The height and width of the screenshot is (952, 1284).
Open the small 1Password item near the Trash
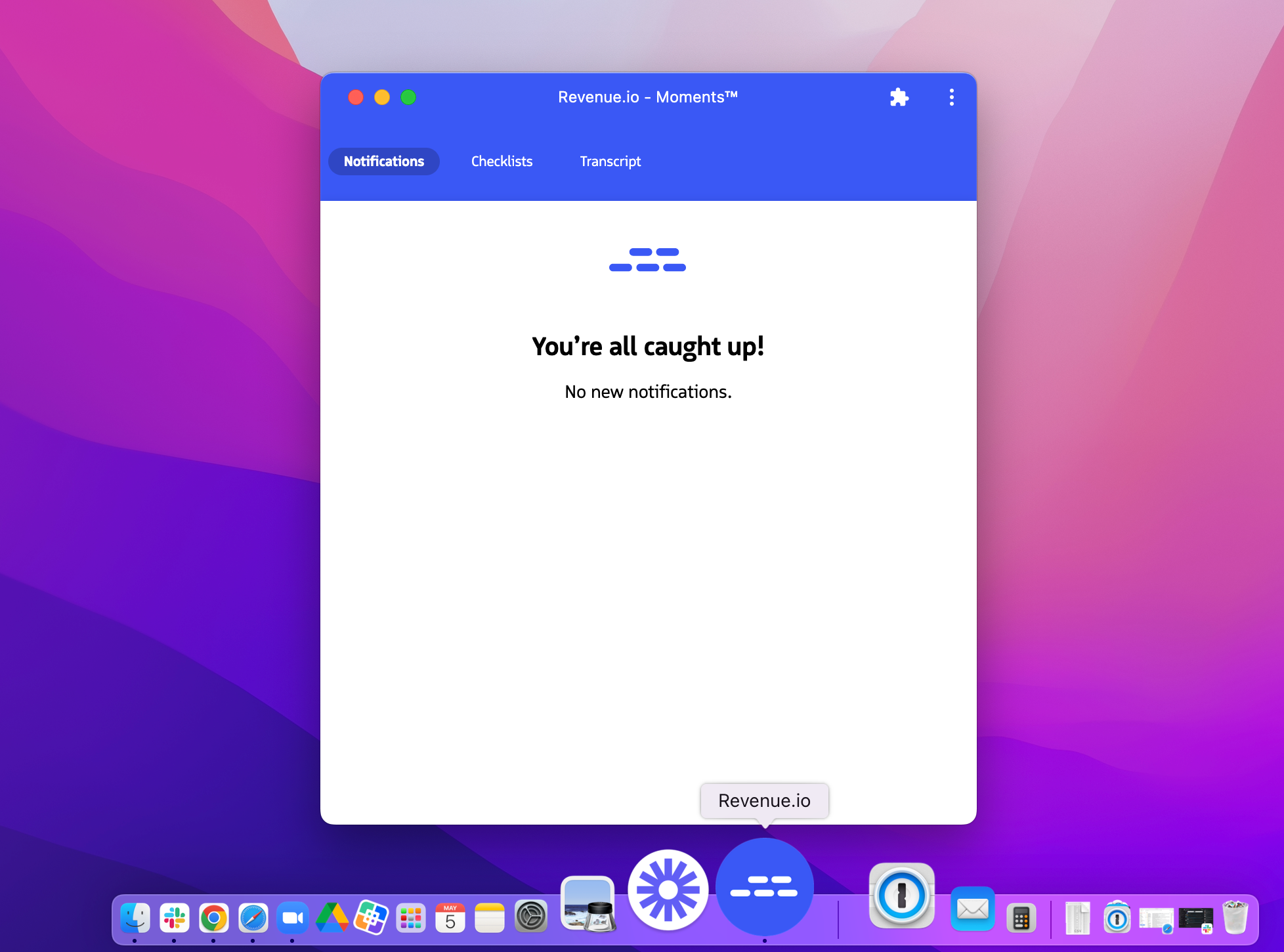click(1117, 917)
